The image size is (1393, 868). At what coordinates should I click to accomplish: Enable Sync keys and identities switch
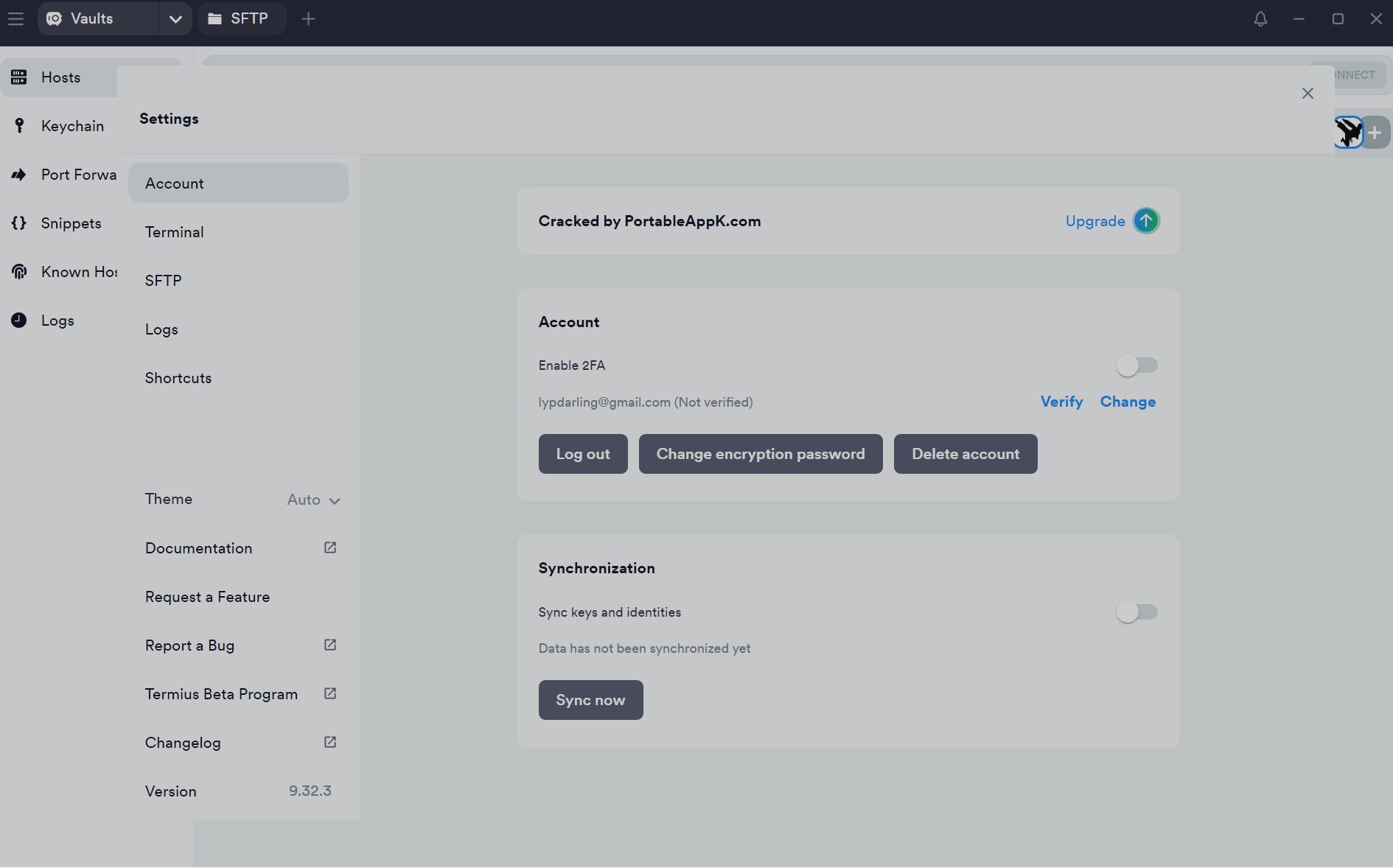[x=1137, y=612]
